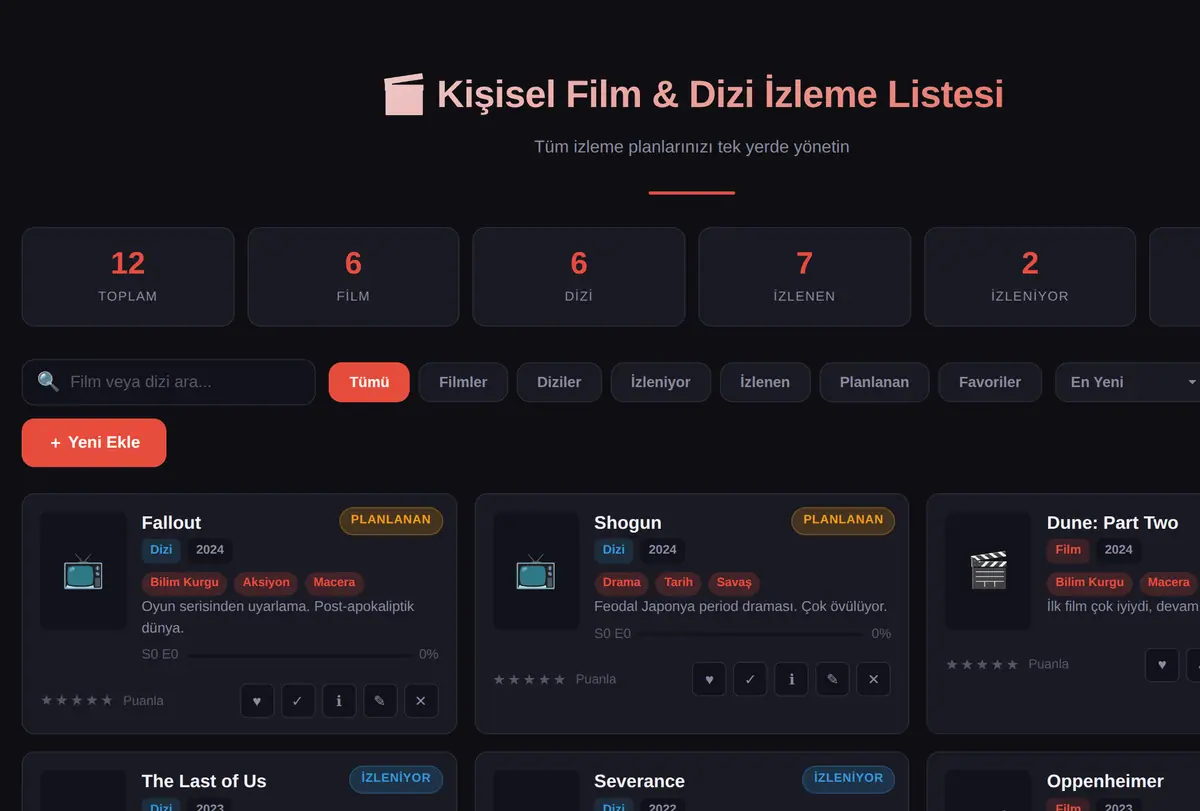1200x811 pixels.
Task: Click the Fallout title
Action: (171, 523)
